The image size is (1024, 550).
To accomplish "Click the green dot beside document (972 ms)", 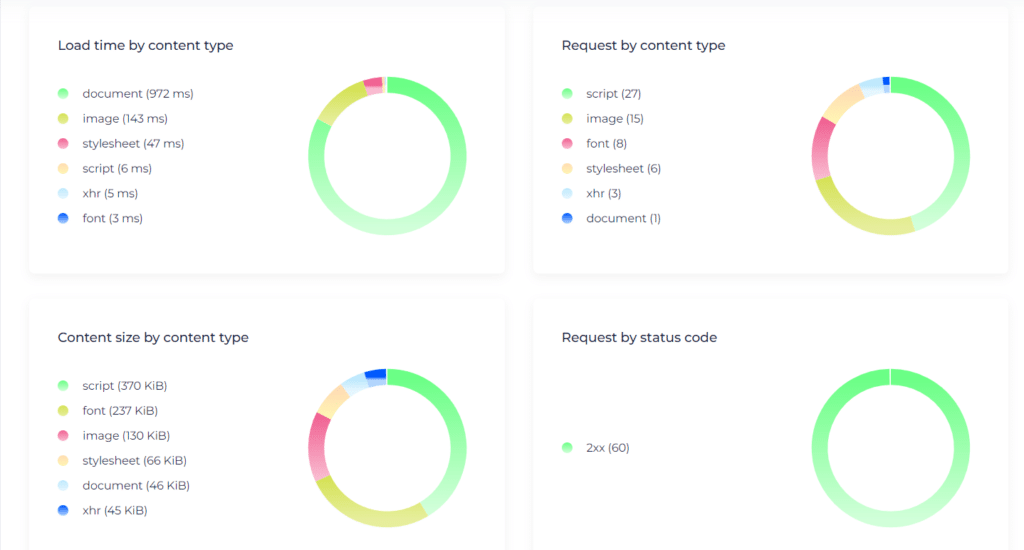I will point(63,93).
